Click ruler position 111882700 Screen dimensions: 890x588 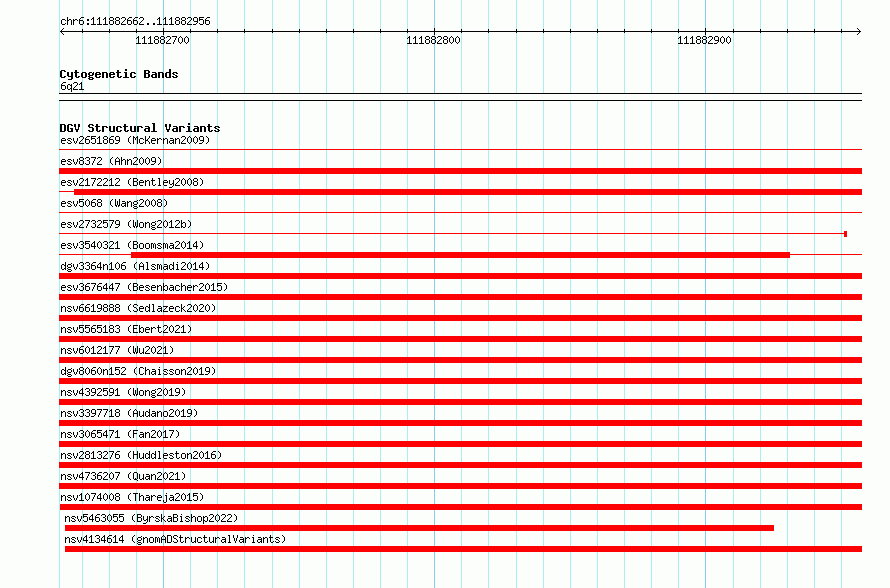pos(162,40)
